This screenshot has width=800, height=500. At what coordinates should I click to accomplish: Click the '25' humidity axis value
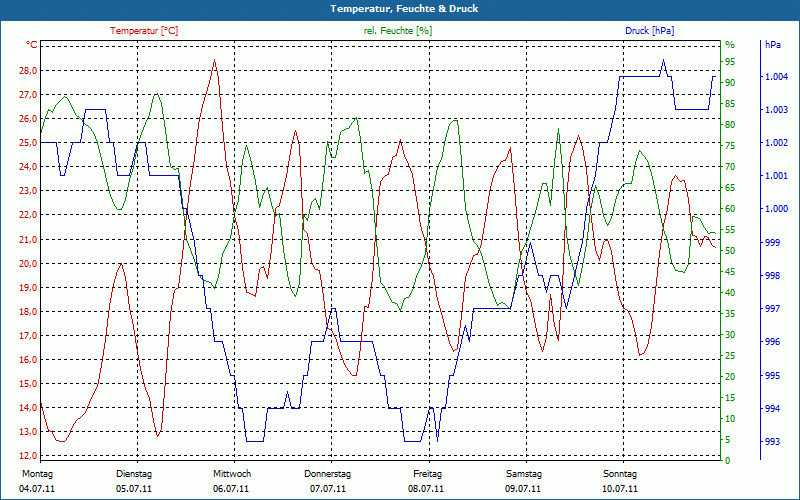(x=730, y=356)
